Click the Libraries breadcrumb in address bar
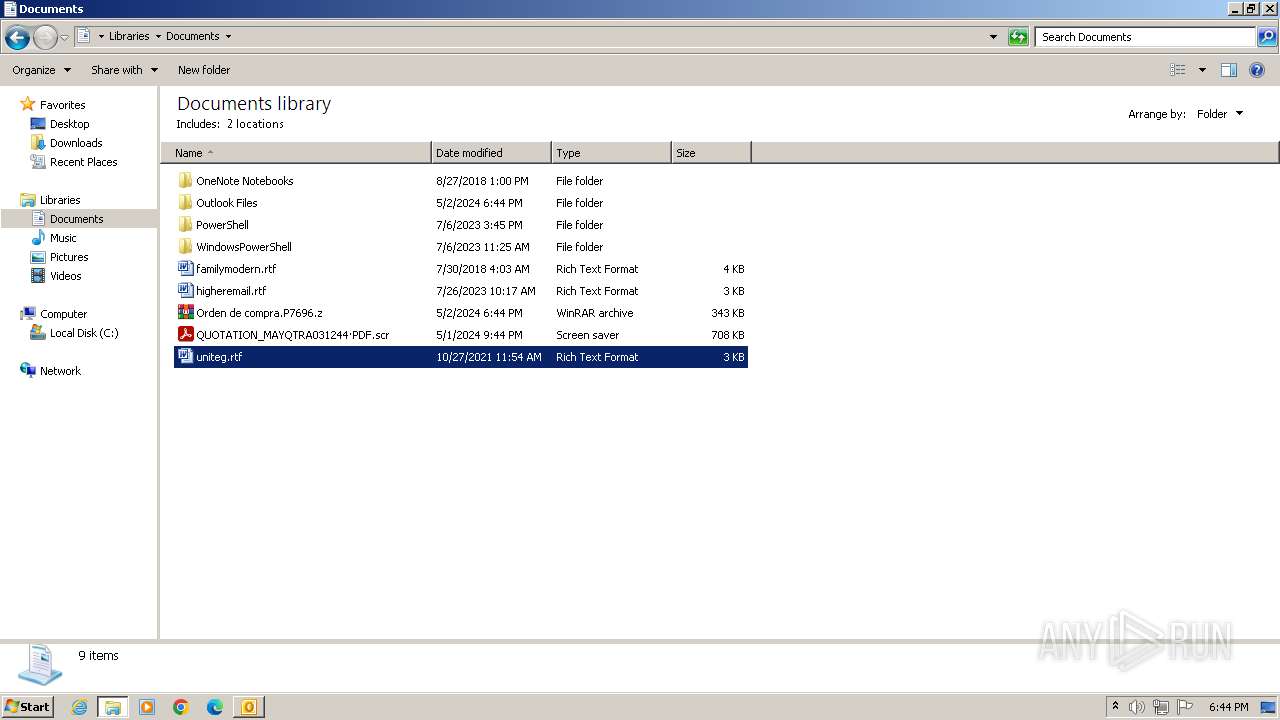 point(129,36)
